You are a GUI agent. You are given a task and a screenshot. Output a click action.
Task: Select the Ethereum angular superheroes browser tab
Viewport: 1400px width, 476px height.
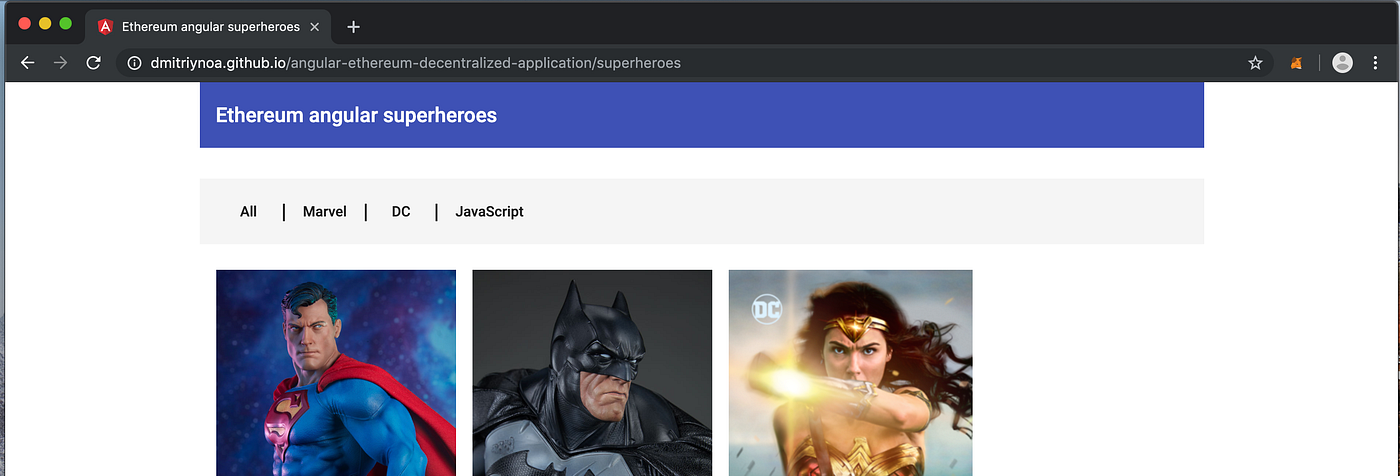click(x=208, y=27)
